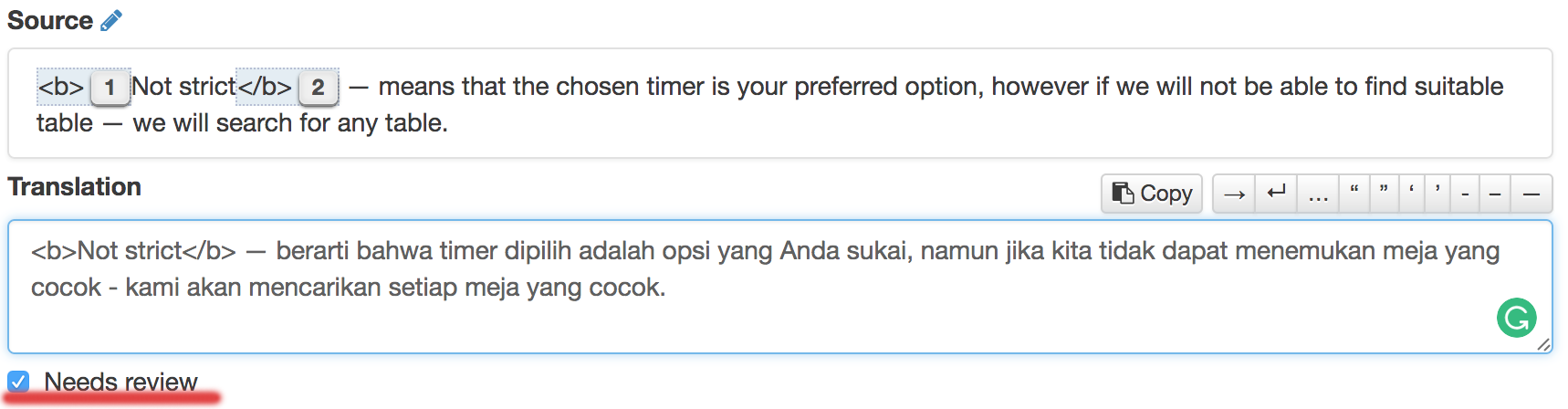Insert the right double quotation mark
This screenshot has width=1568, height=409.
1384,194
